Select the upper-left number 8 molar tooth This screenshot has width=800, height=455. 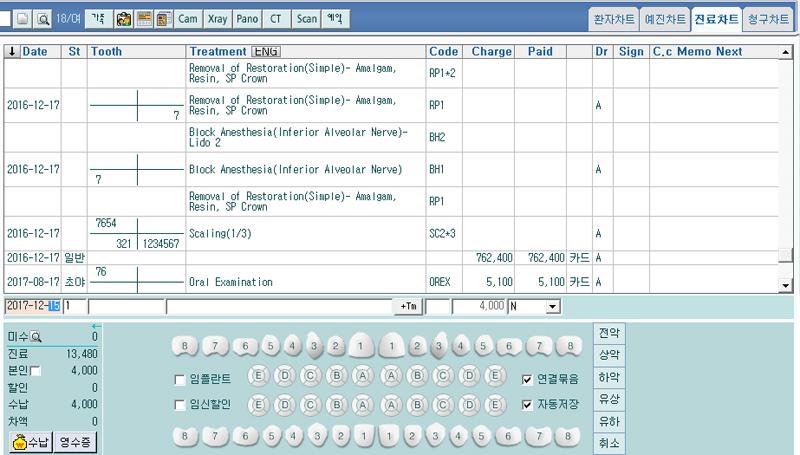click(184, 347)
